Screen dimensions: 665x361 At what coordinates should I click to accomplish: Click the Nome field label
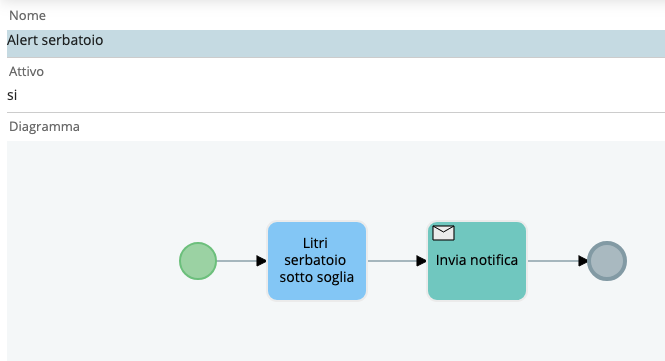click(28, 16)
